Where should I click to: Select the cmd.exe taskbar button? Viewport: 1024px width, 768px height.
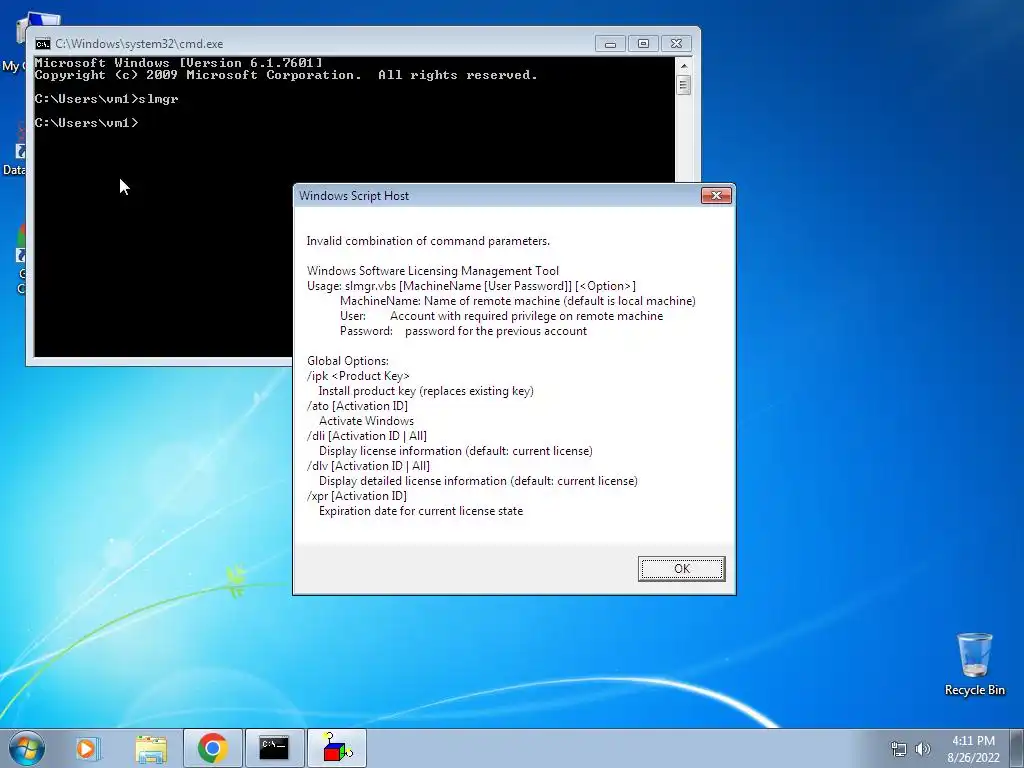[274, 748]
